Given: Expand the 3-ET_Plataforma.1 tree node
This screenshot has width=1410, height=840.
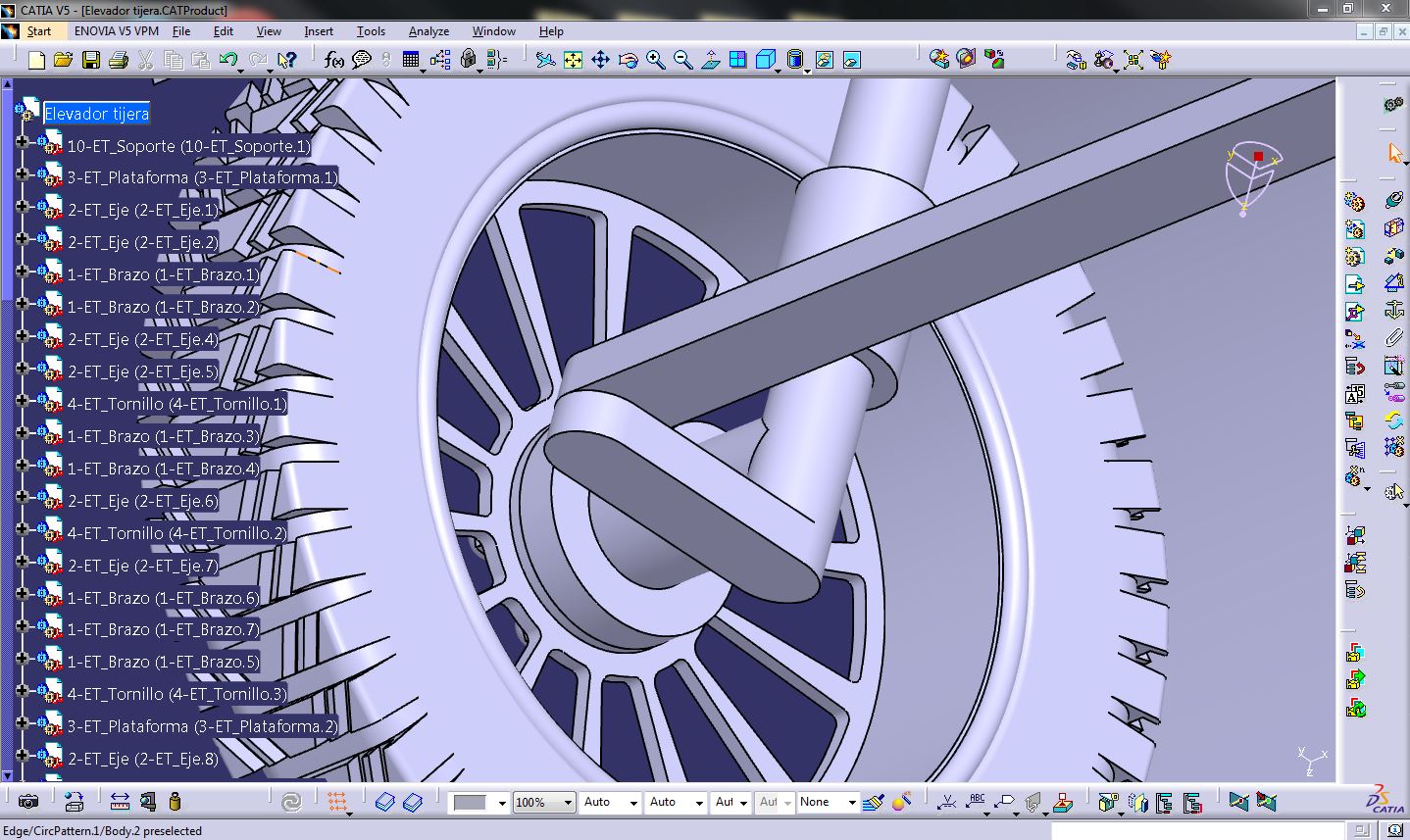Looking at the screenshot, I should tap(22, 176).
